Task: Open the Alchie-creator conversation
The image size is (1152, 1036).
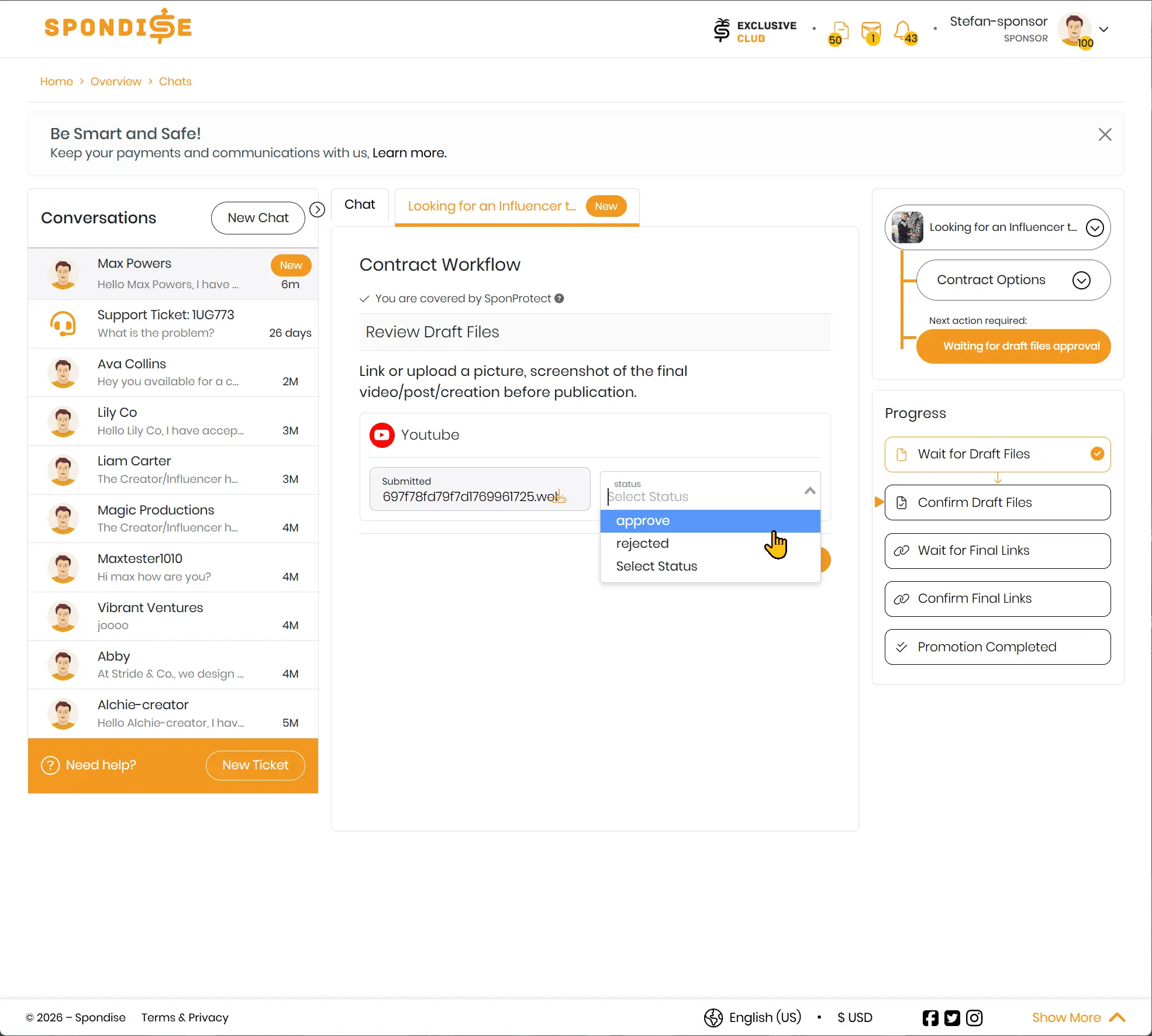Action: point(173,714)
